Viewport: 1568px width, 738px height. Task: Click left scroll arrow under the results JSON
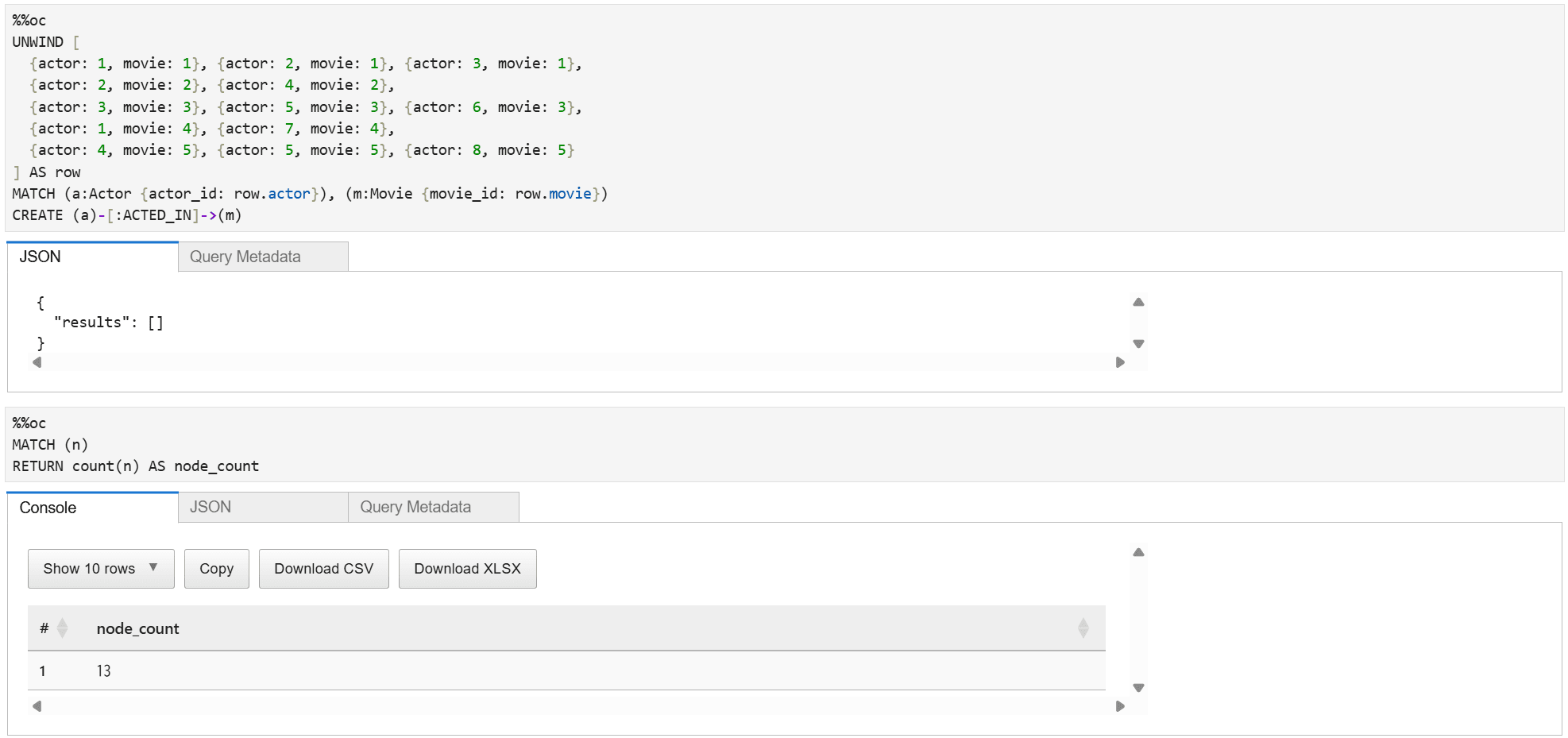37,362
